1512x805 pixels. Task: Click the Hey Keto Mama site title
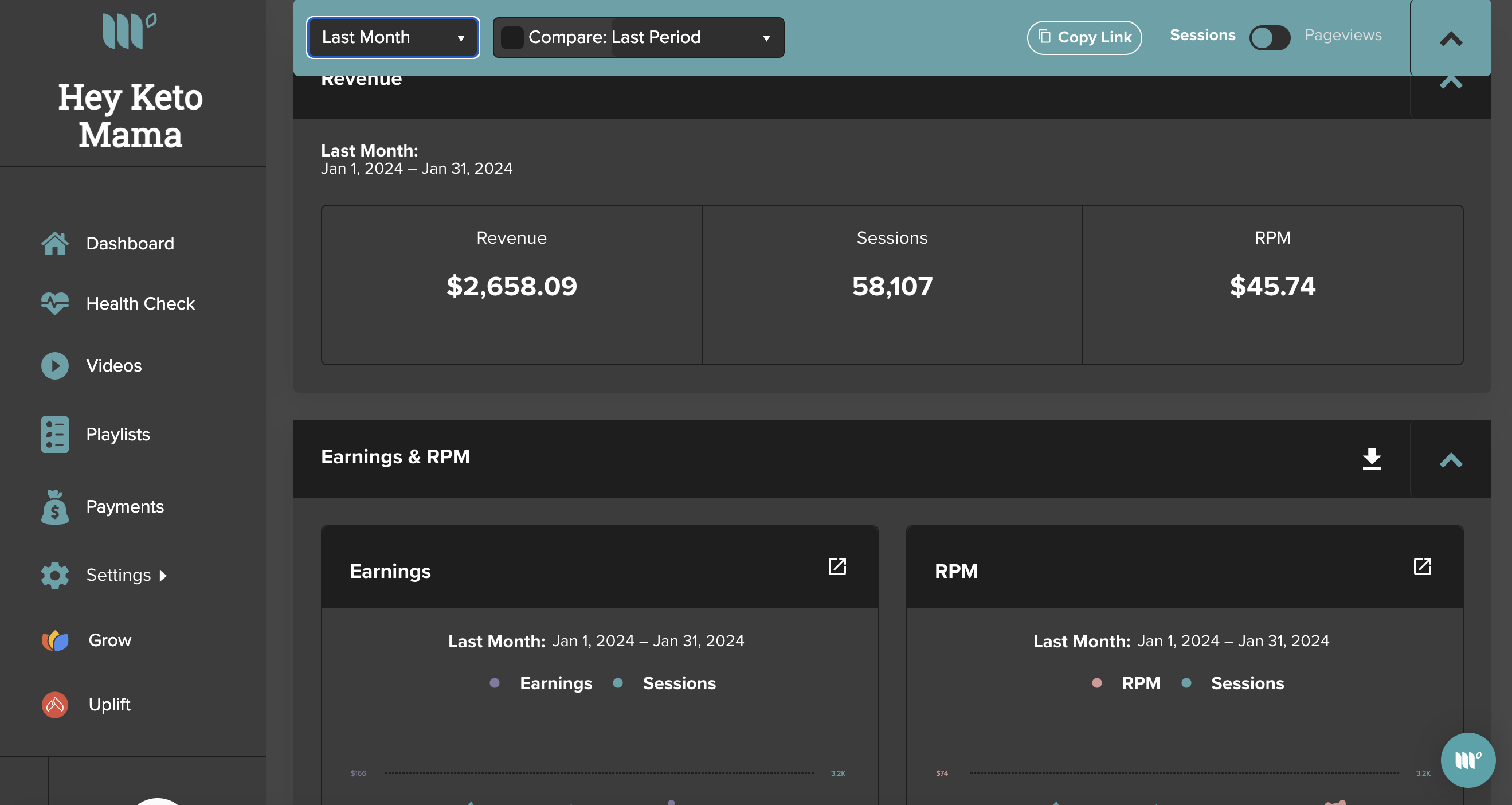pyautogui.click(x=130, y=115)
